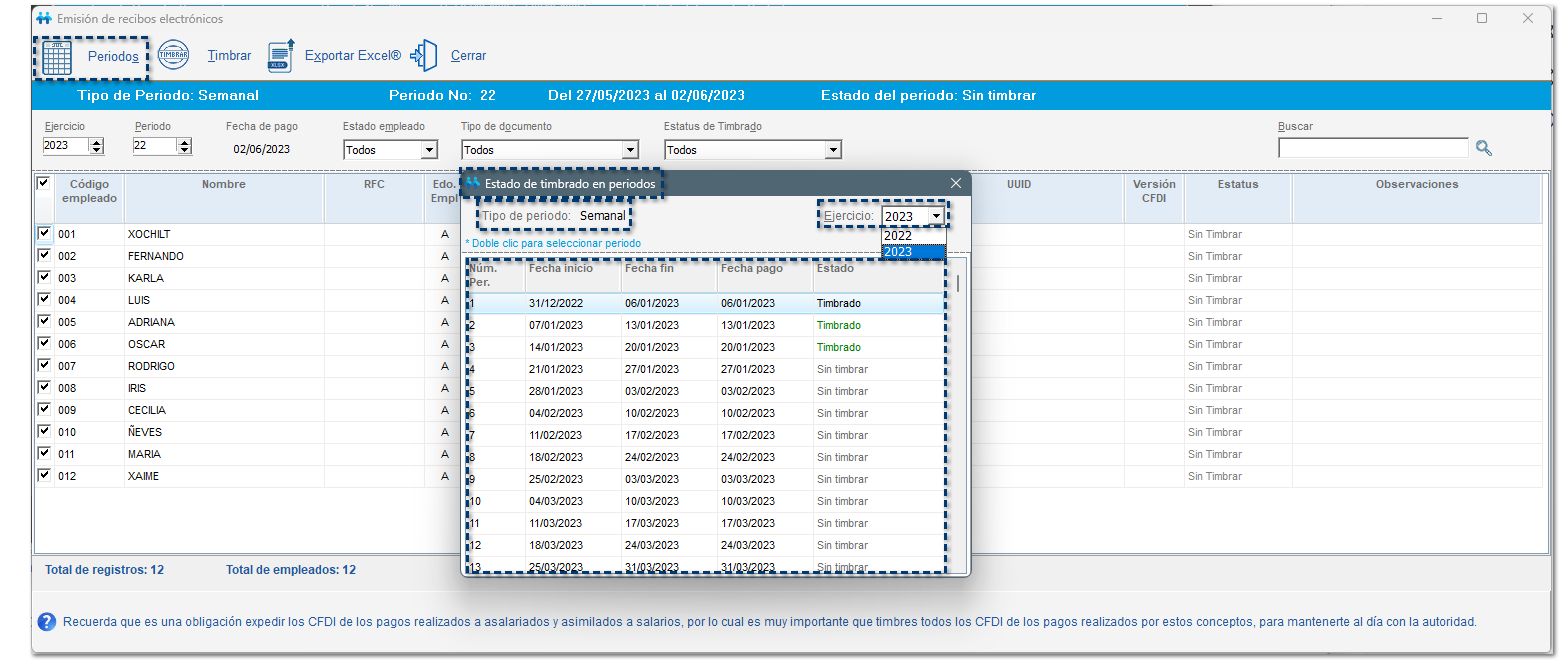Open the Estado empleado dropdown
Screen dimensions: 1562x663
tap(429, 150)
